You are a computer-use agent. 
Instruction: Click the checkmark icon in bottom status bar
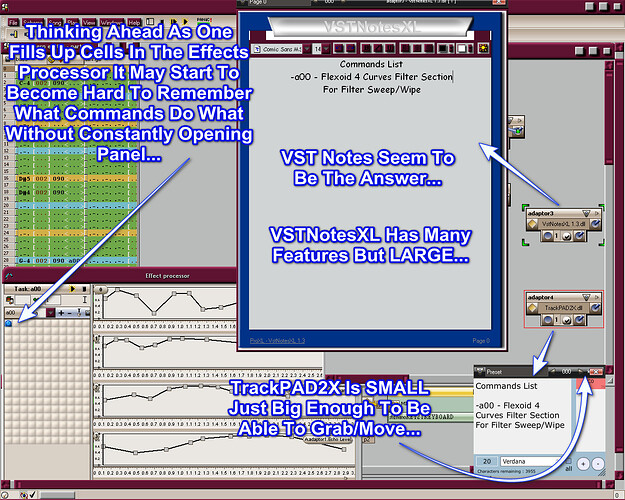click(33, 495)
